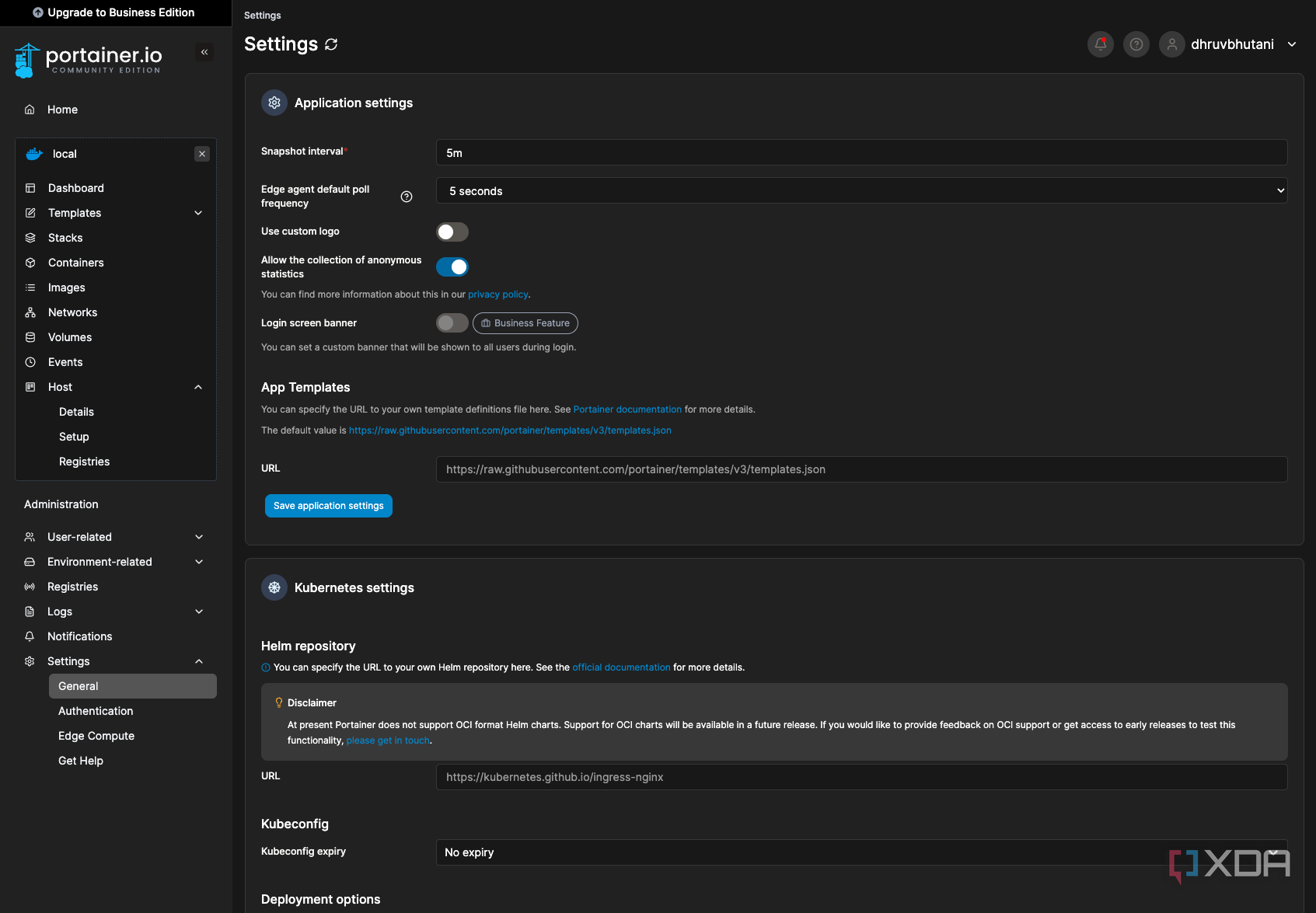Screen dimensions: 1316x913
Task: Click the Business Feature badge
Action: [525, 323]
